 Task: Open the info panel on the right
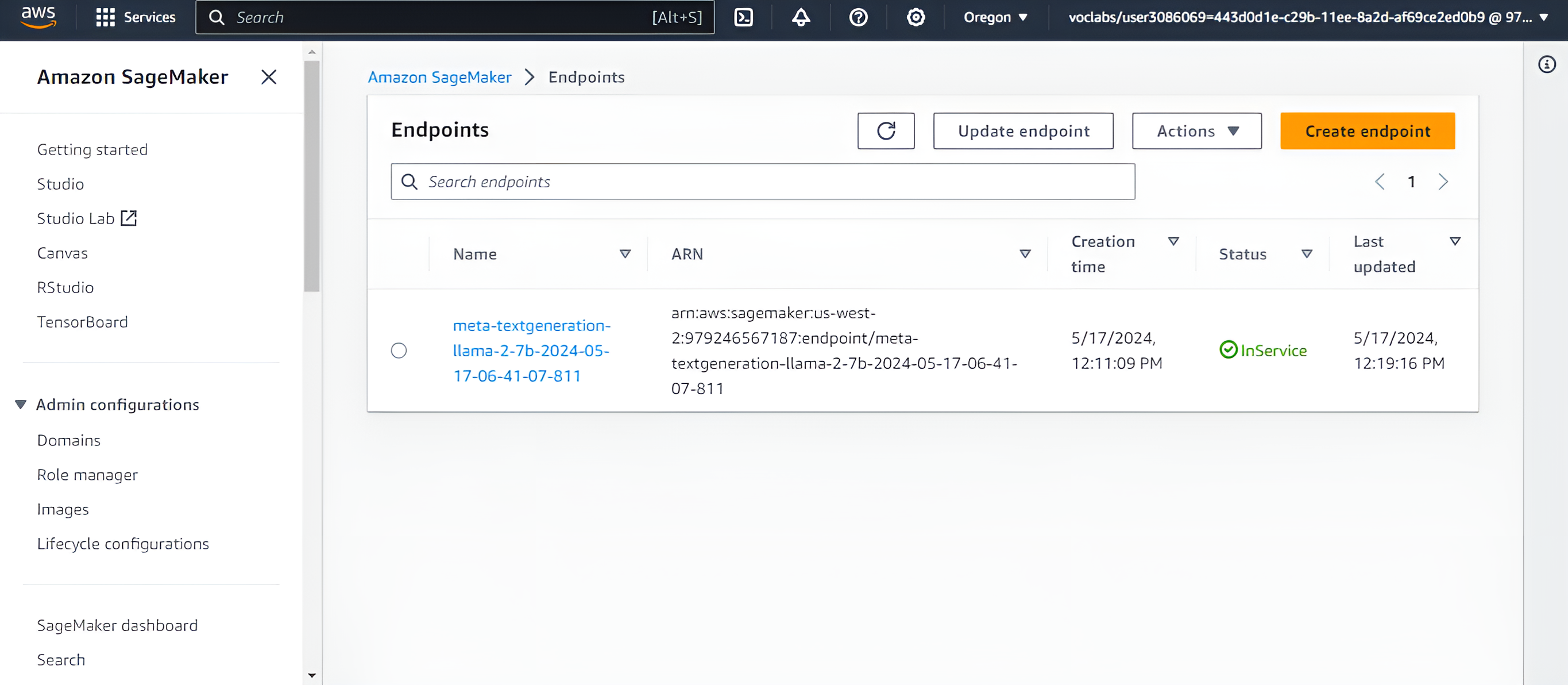pyautogui.click(x=1547, y=64)
